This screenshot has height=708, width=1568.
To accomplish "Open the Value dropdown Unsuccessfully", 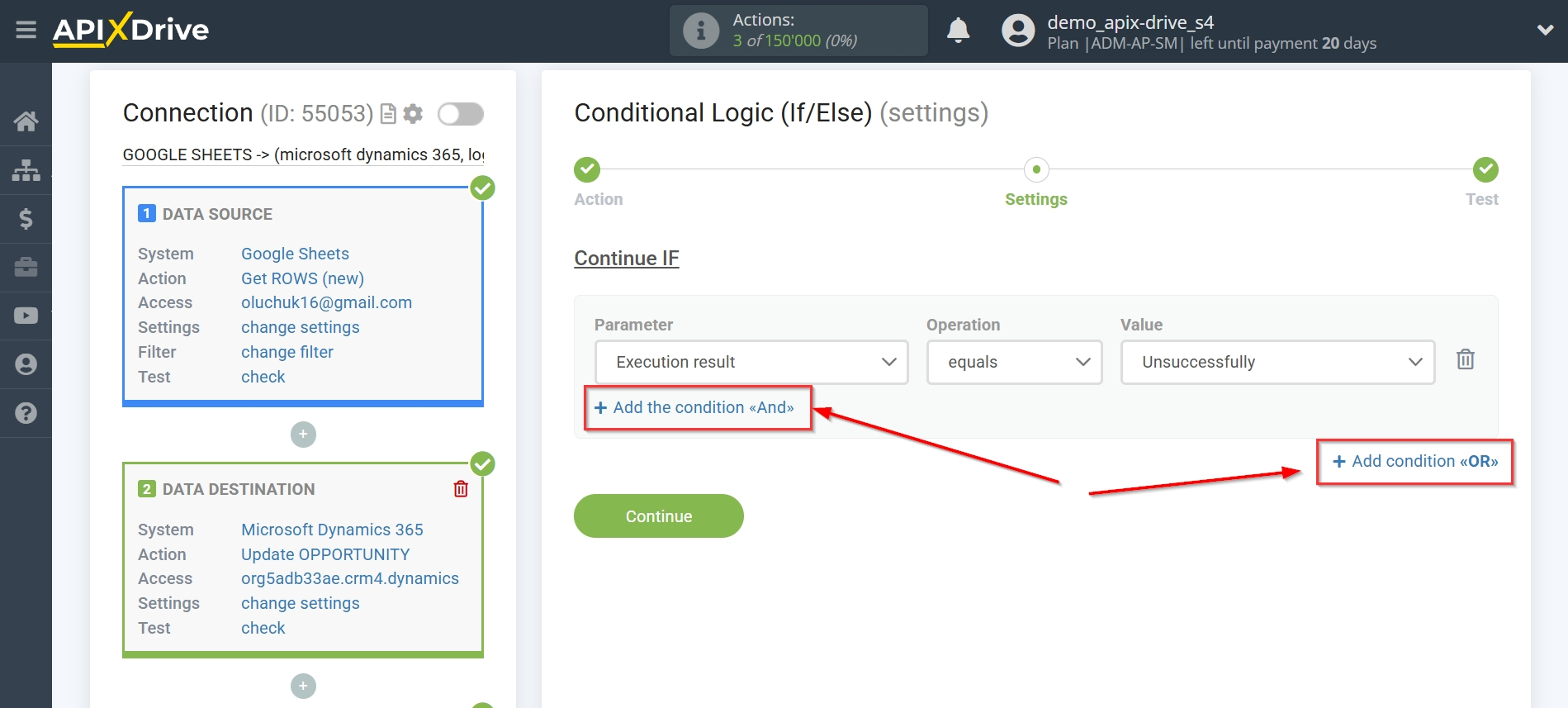I will (x=1277, y=362).
